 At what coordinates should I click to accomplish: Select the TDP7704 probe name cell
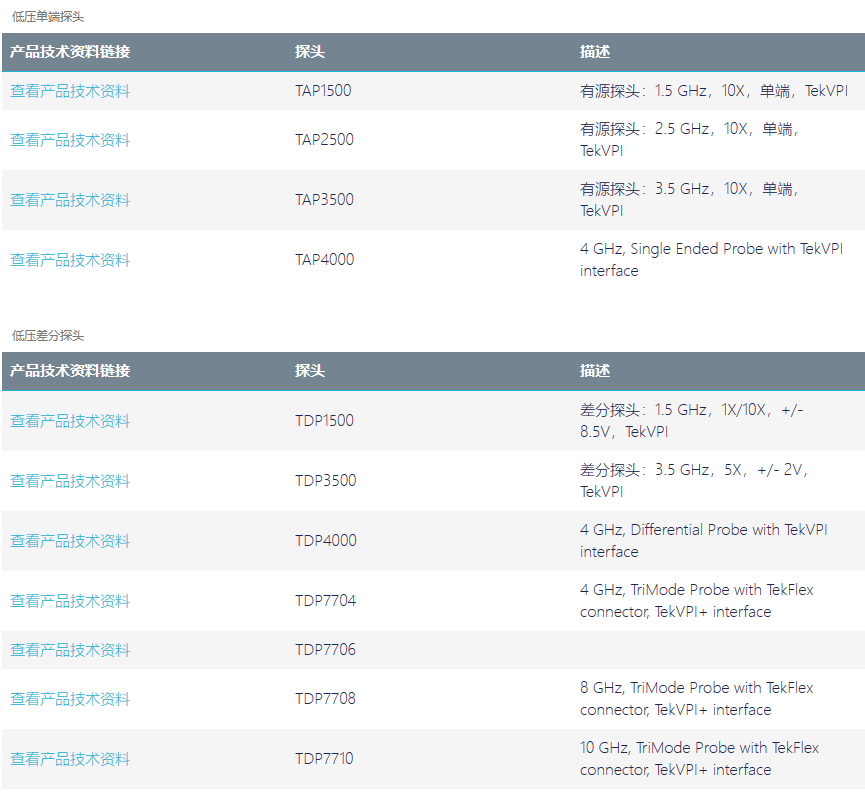coord(325,601)
